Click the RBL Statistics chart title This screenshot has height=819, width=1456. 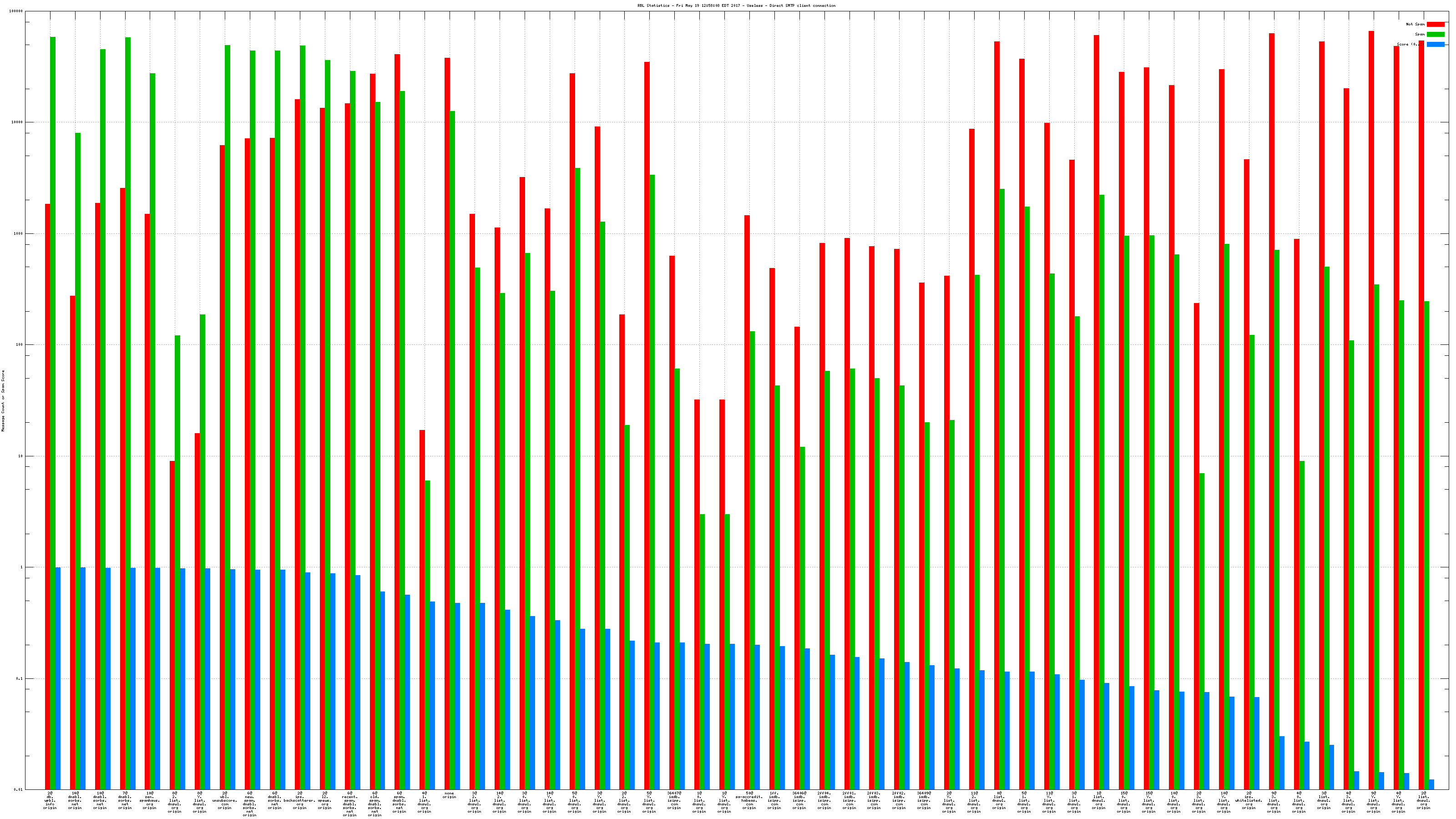pyautogui.click(x=736, y=5)
